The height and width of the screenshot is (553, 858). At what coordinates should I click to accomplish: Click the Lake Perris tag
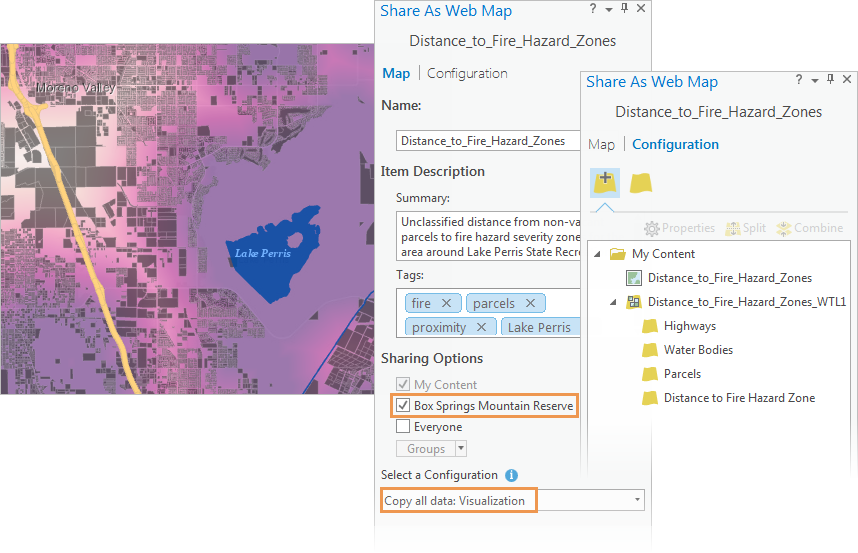[540, 327]
